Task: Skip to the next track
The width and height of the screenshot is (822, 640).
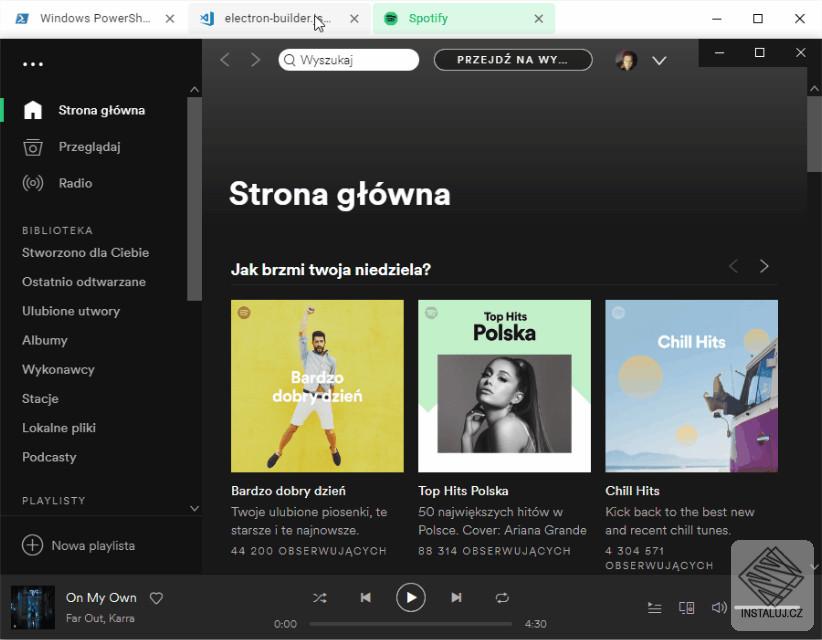Action: tap(456, 598)
